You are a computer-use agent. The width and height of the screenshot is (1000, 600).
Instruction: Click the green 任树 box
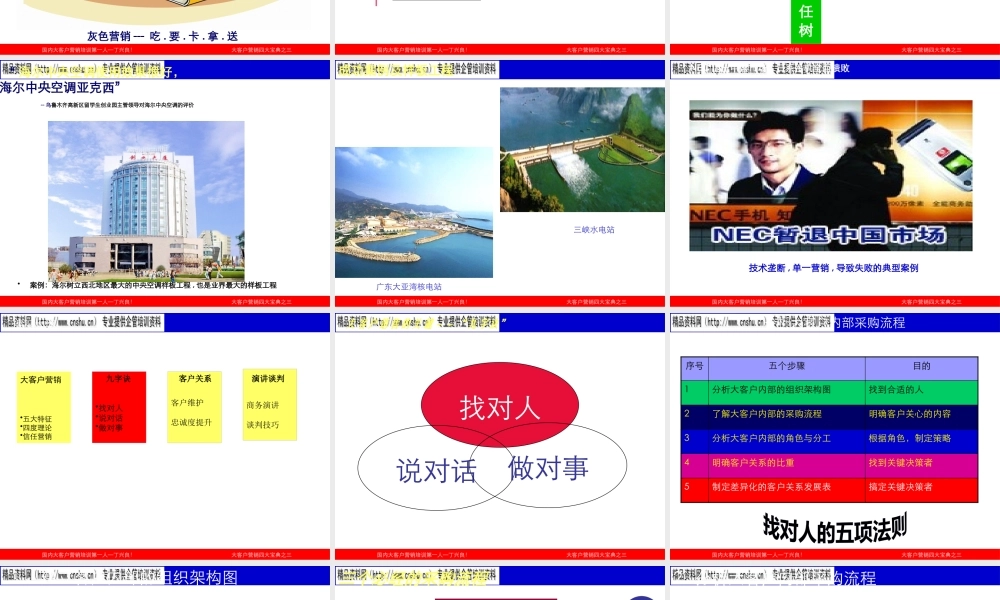click(x=806, y=21)
